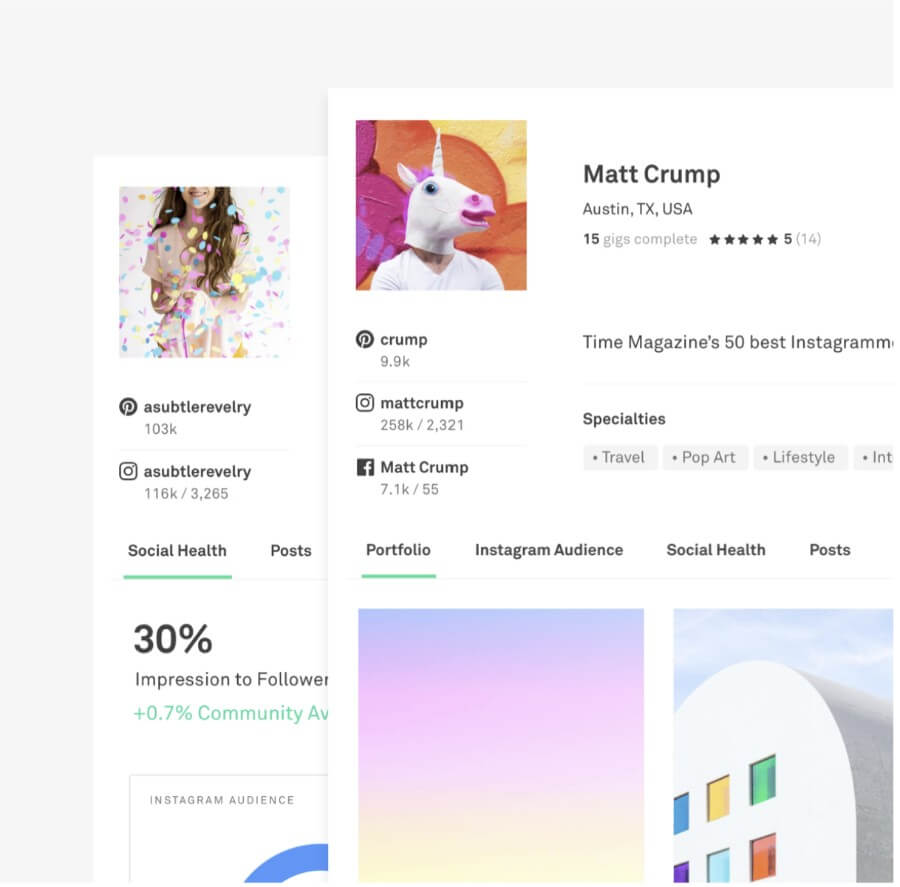Select the Lifestyle specialty tag
Viewport: 900px width, 887px height.
coord(800,458)
